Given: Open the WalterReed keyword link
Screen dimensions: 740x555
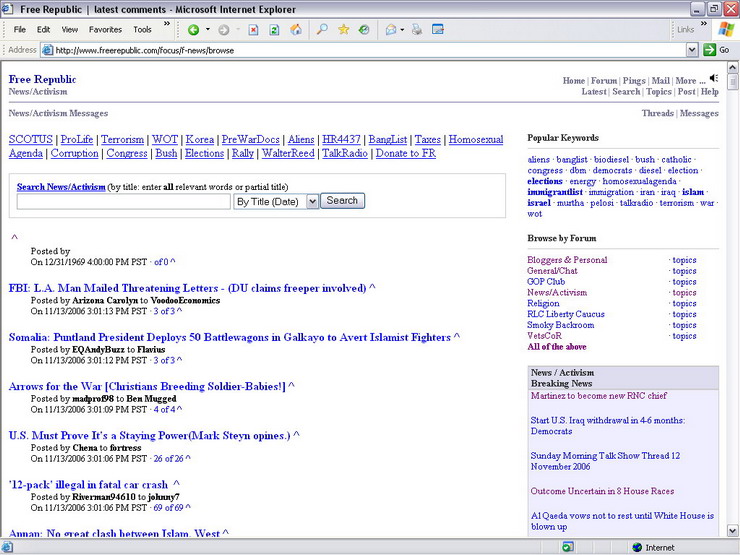Looking at the screenshot, I should click(288, 153).
